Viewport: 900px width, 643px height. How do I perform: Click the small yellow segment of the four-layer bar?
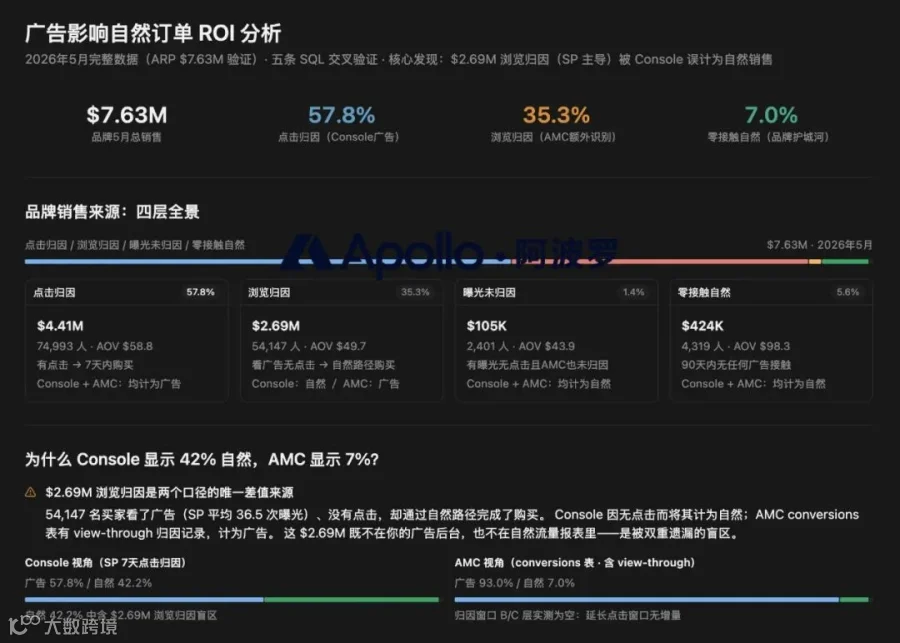[815, 262]
